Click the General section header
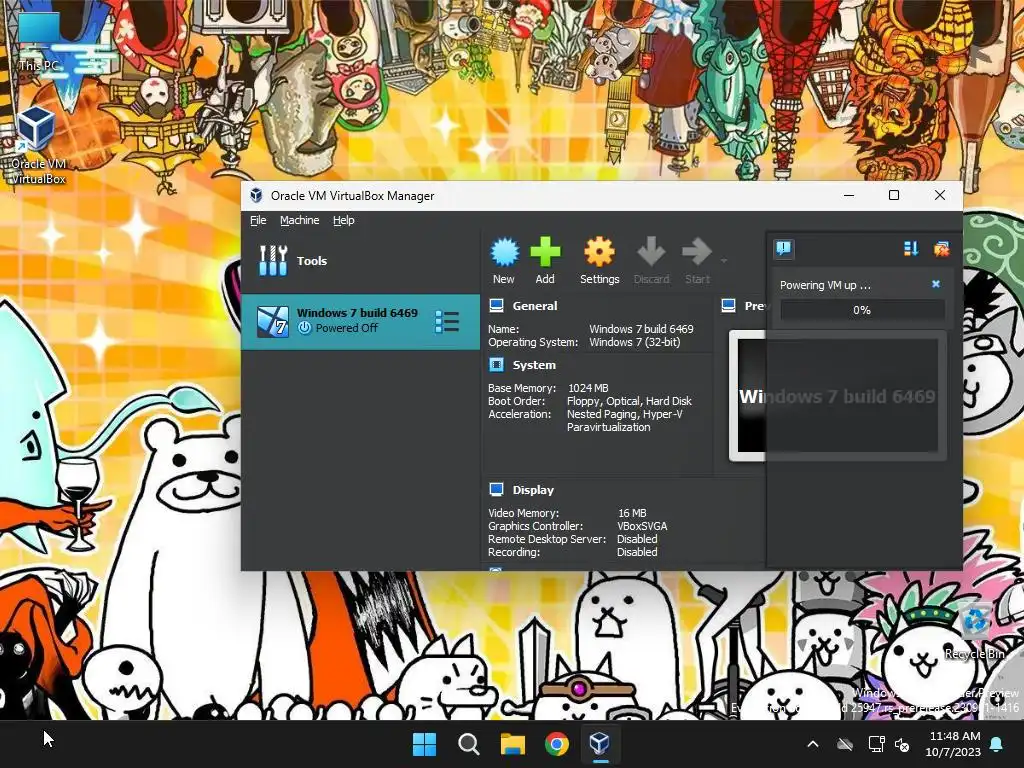1024x768 pixels. coord(535,306)
